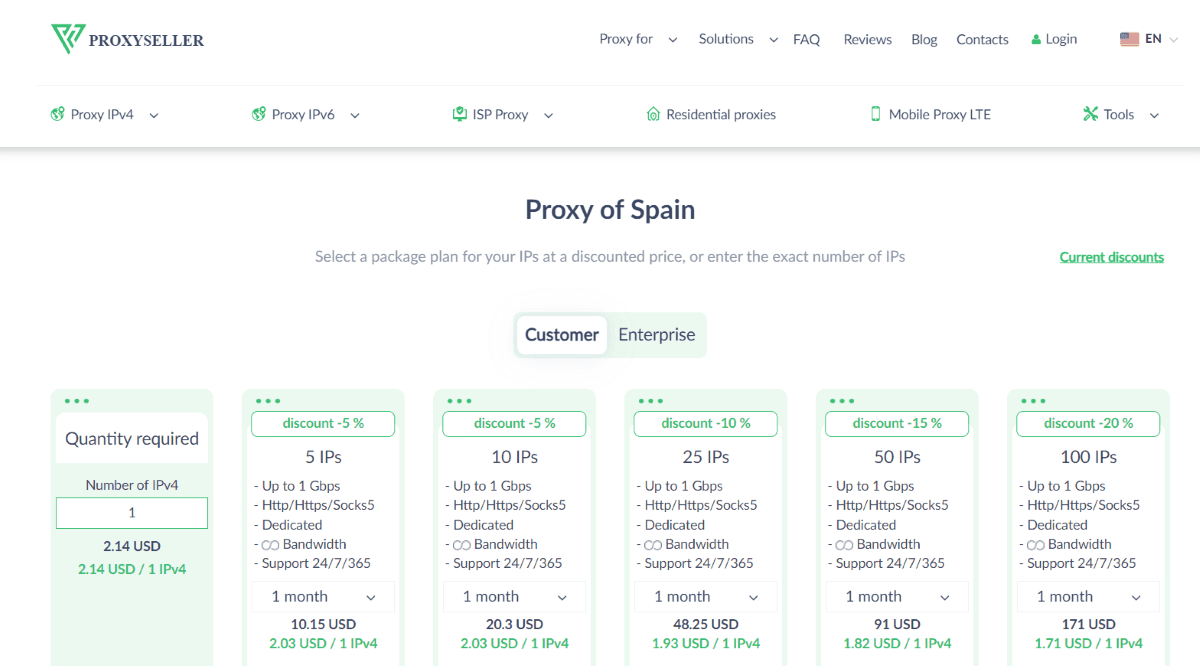Click the discount -10 % badge on 25 IPs
Screen dimensions: 1200x666
(x=706, y=424)
